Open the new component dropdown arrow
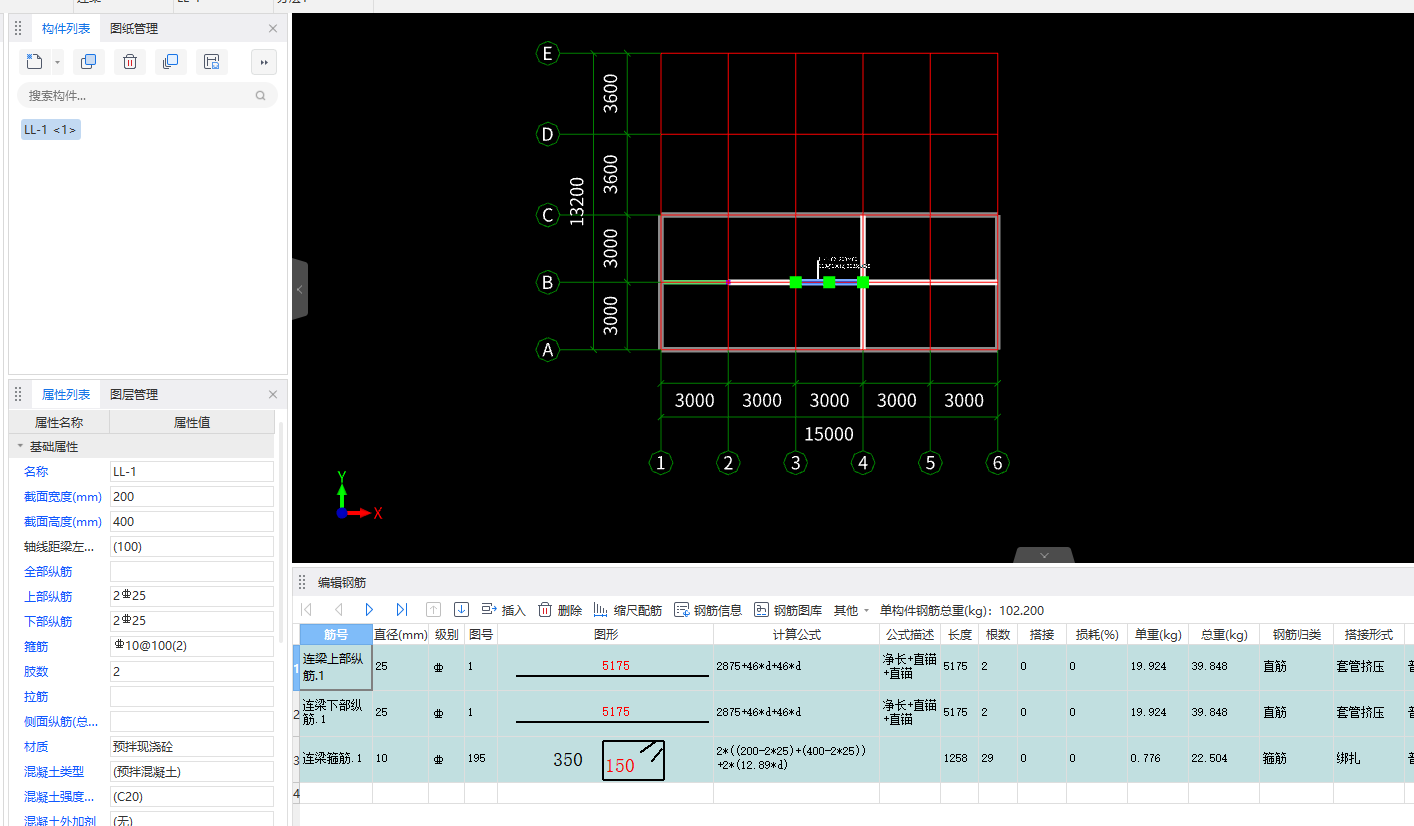This screenshot has width=1414, height=826. pyautogui.click(x=57, y=62)
